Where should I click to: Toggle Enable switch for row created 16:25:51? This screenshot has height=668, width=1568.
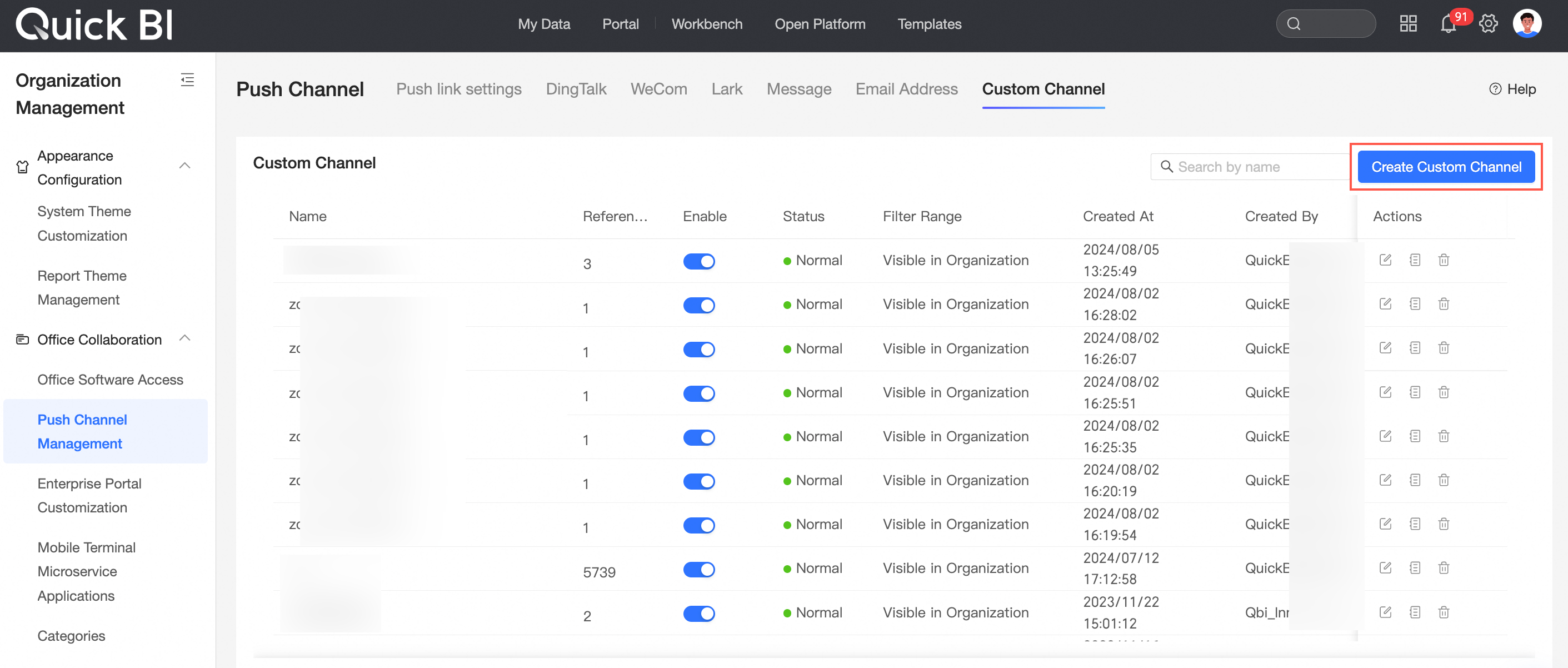point(699,393)
